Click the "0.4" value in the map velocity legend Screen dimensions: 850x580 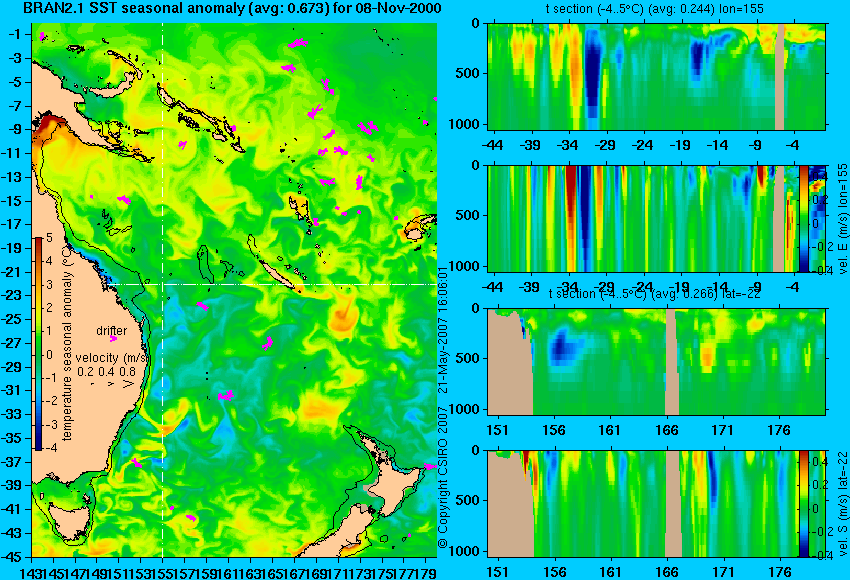106,372
